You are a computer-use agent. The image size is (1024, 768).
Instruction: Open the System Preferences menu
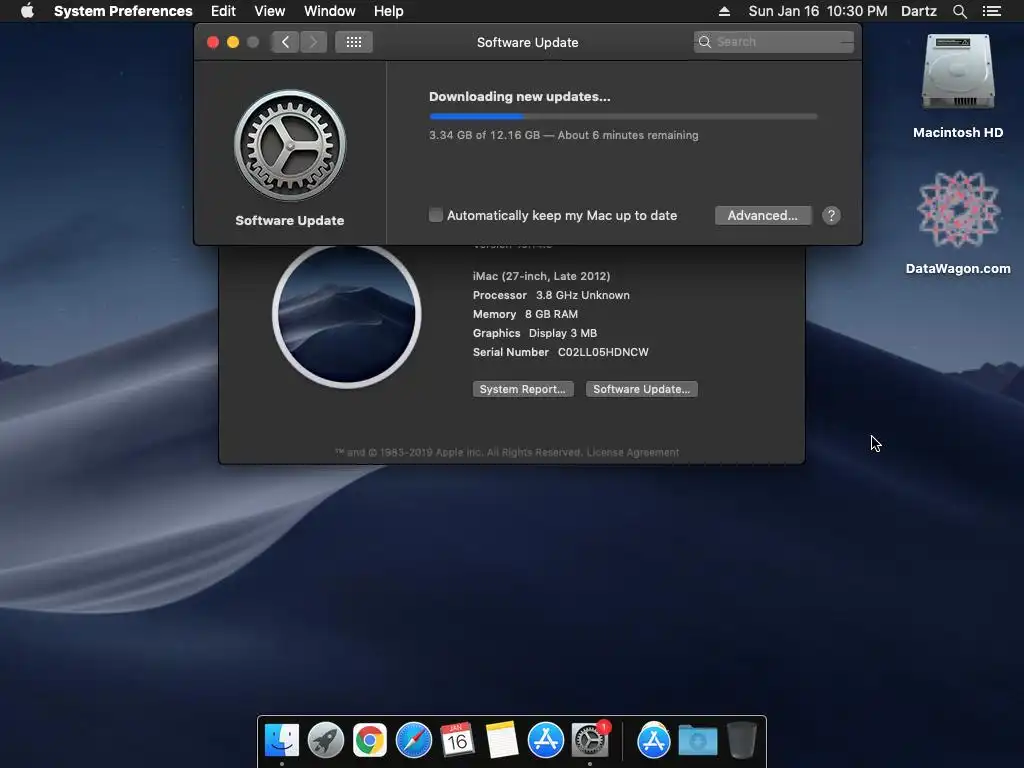point(123,11)
